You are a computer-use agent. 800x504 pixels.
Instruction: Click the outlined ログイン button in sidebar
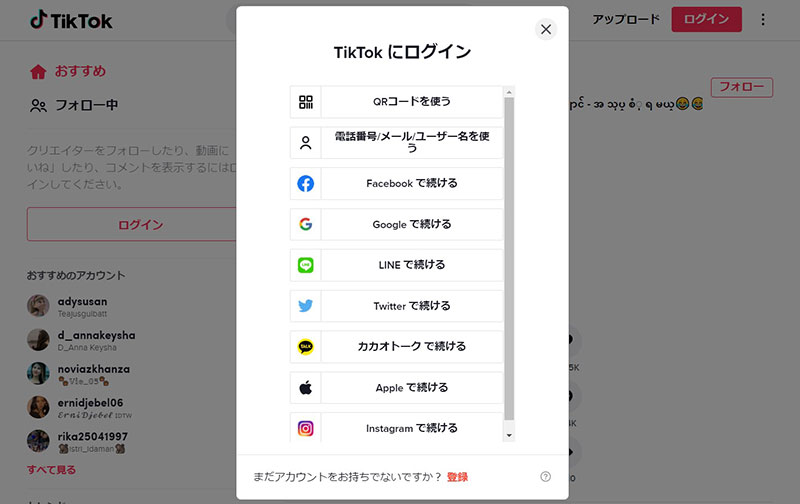pyautogui.click(x=132, y=224)
